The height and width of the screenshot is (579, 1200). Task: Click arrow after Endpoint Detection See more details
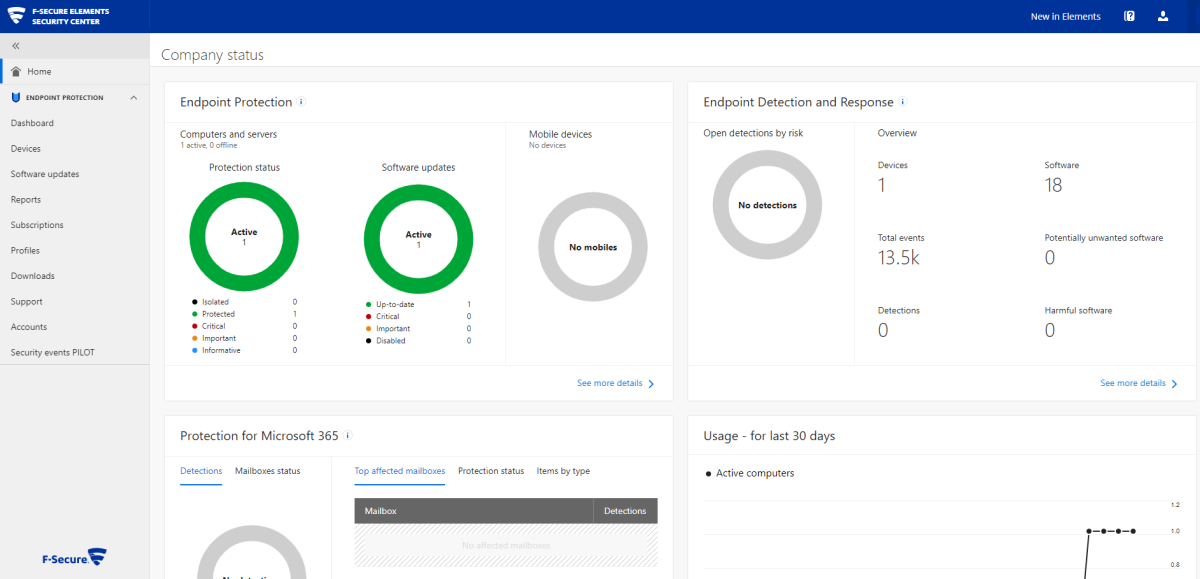click(1175, 383)
